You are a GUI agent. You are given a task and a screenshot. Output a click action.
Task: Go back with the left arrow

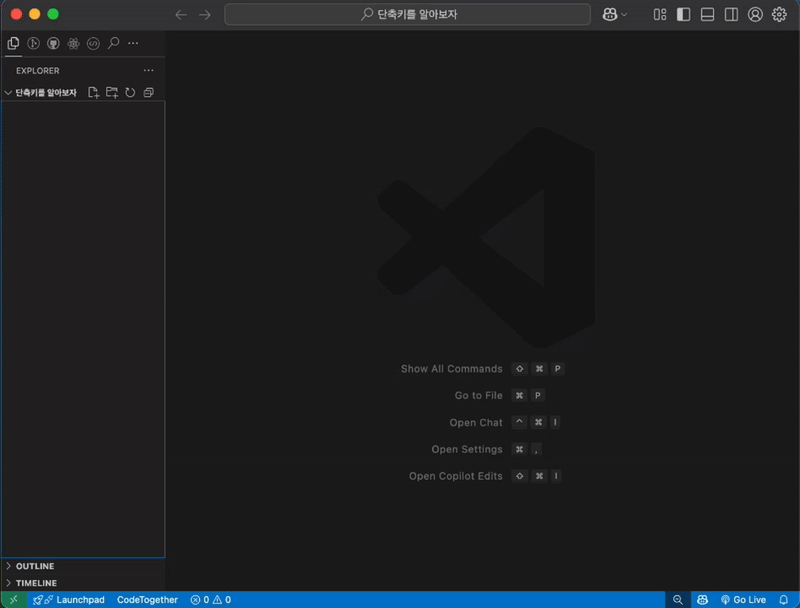point(181,14)
